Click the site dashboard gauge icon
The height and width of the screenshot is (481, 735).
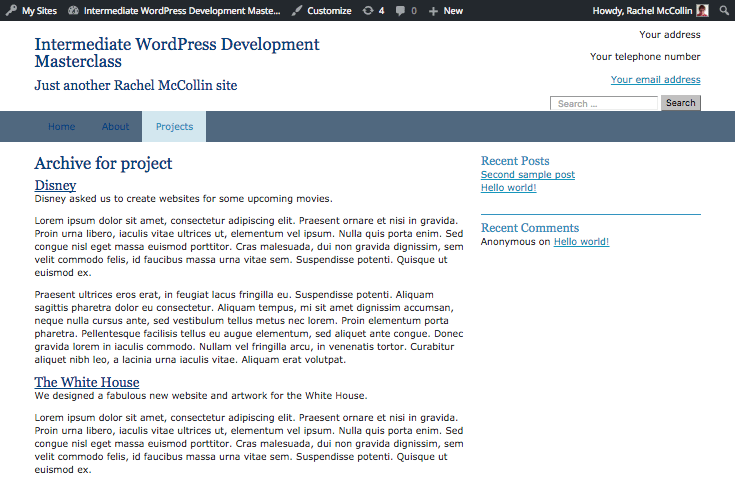73,10
